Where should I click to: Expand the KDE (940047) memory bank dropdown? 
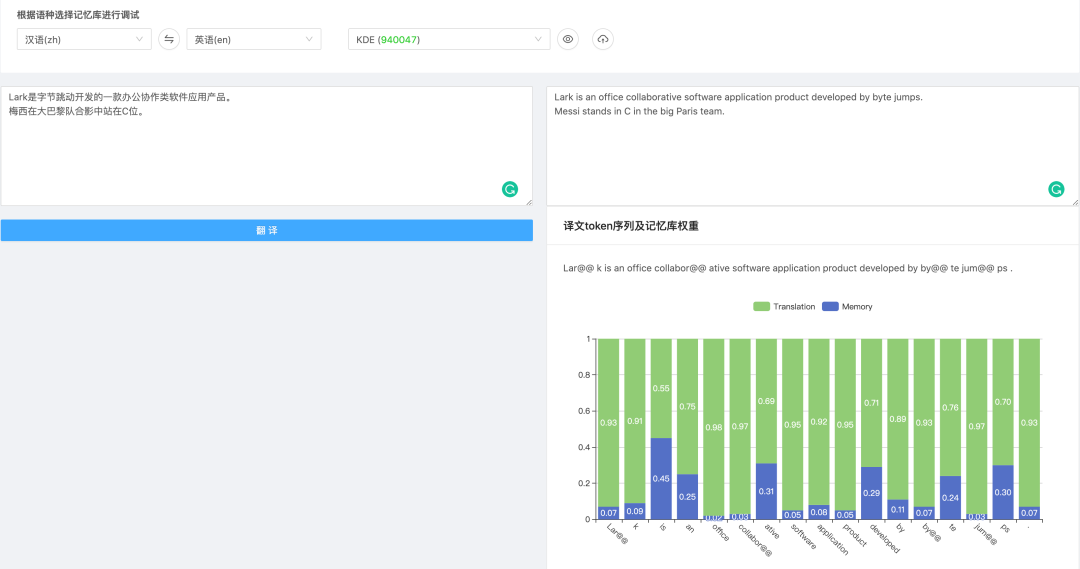[x=448, y=39]
